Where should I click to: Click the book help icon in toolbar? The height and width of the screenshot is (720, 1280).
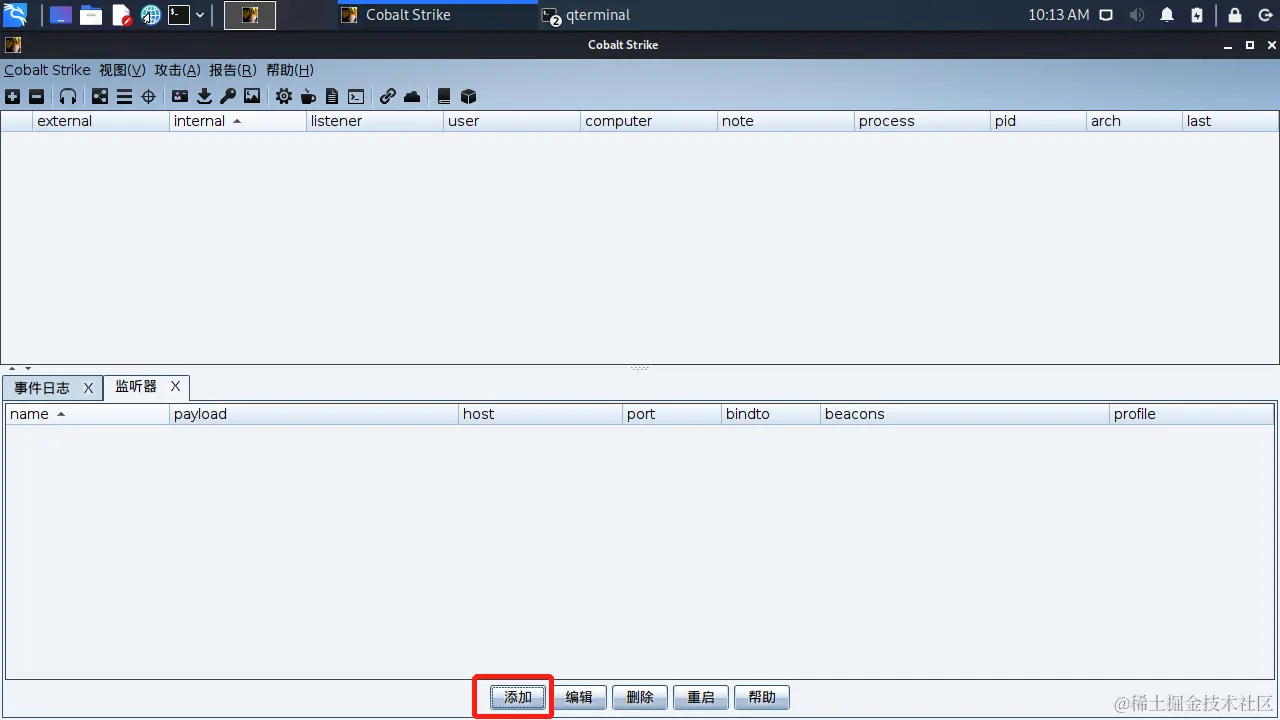tap(444, 97)
